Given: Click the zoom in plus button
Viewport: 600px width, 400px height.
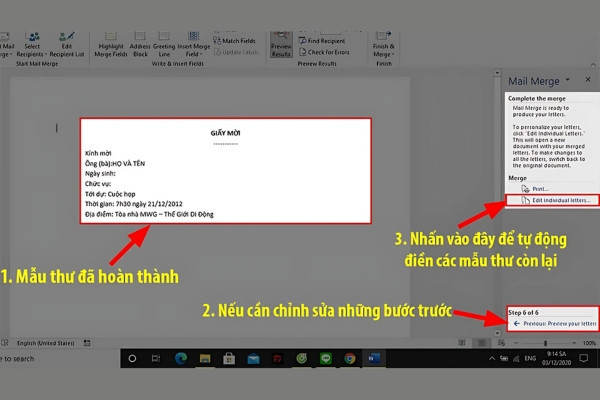Looking at the screenshot, I should (574, 343).
